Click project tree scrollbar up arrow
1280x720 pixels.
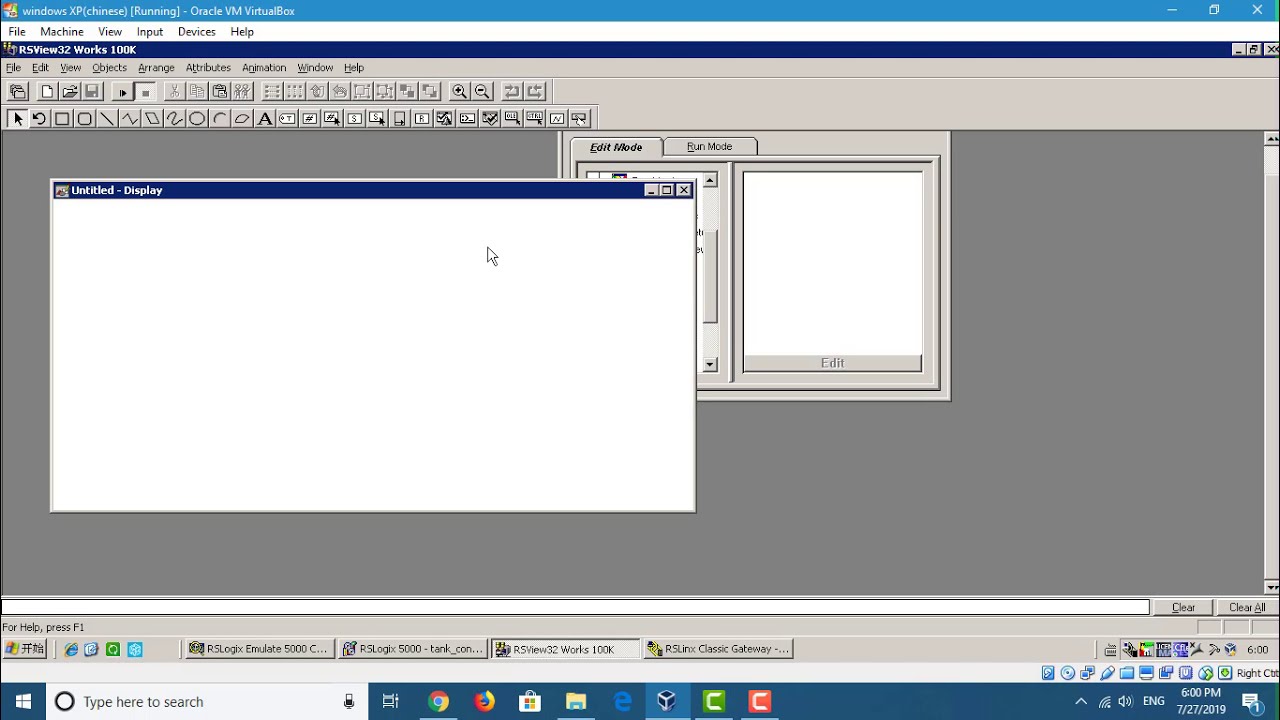pyautogui.click(x=710, y=181)
